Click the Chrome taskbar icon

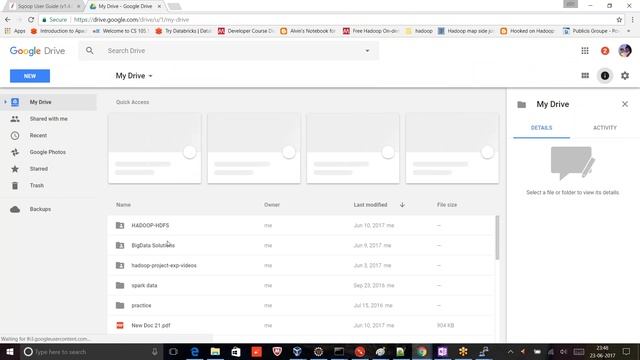coord(422,352)
